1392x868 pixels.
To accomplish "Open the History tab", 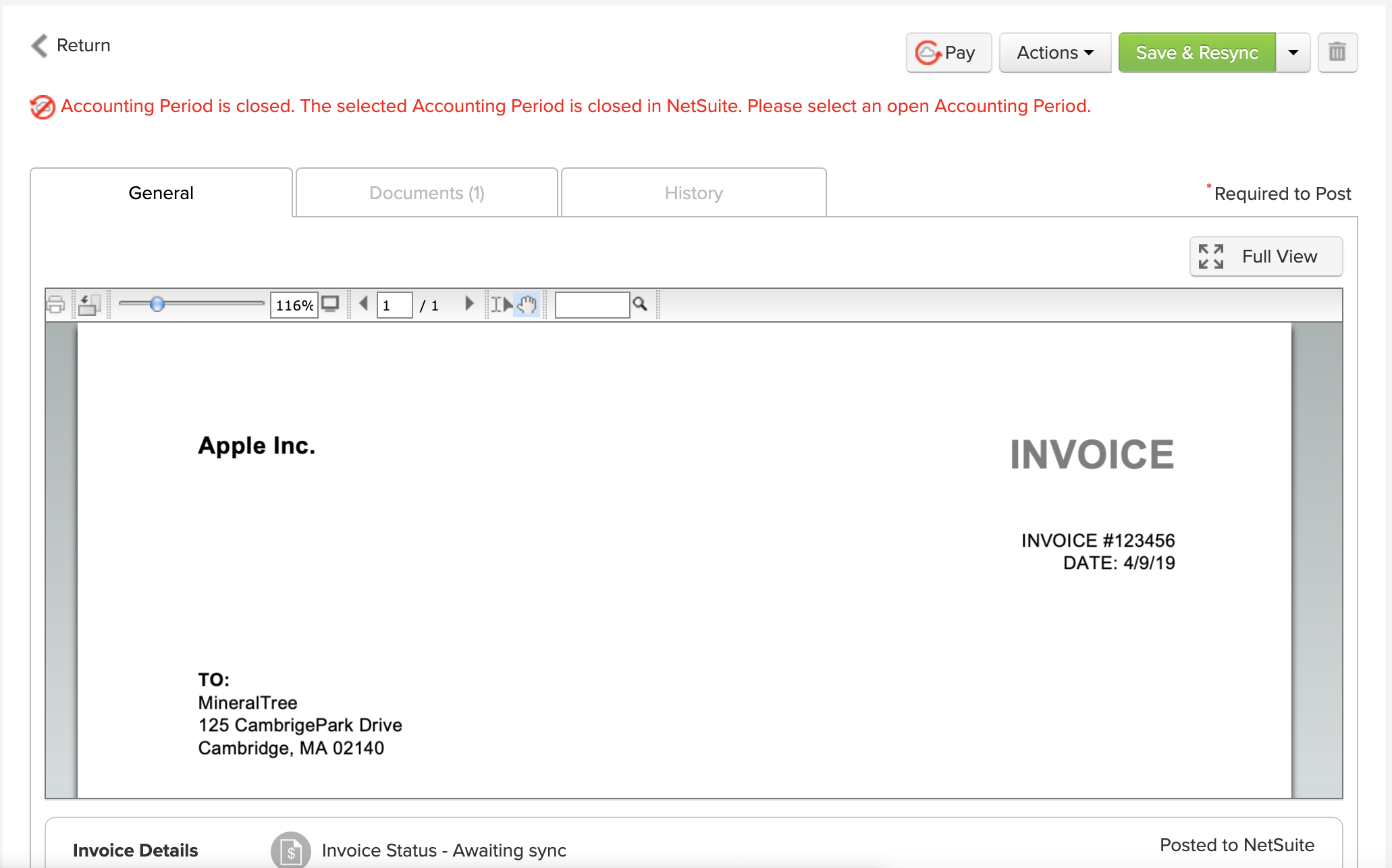I will coord(693,193).
